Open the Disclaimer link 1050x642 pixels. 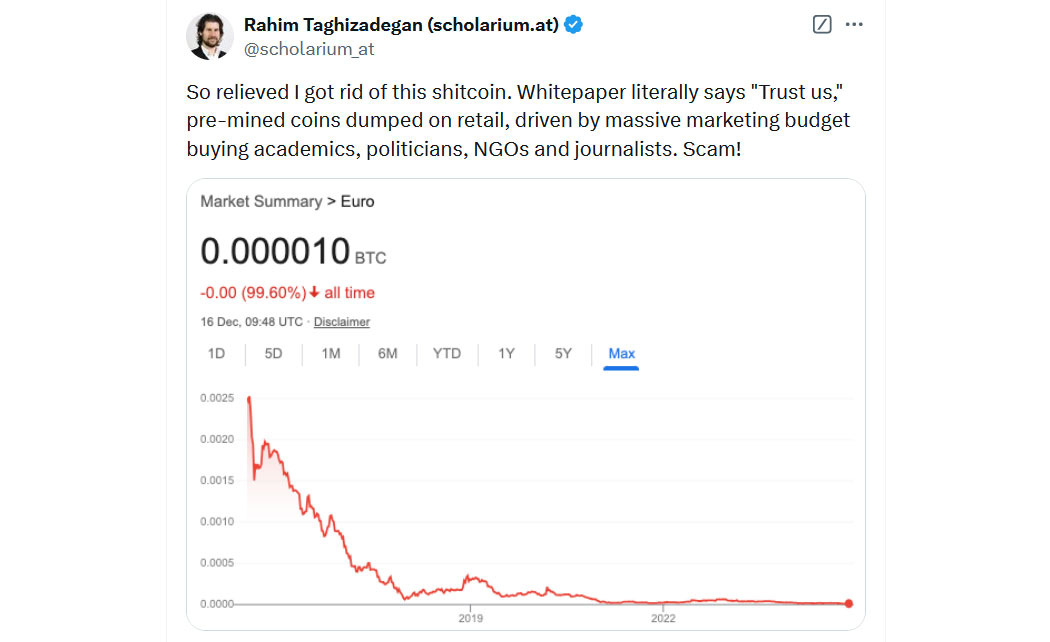click(x=342, y=322)
